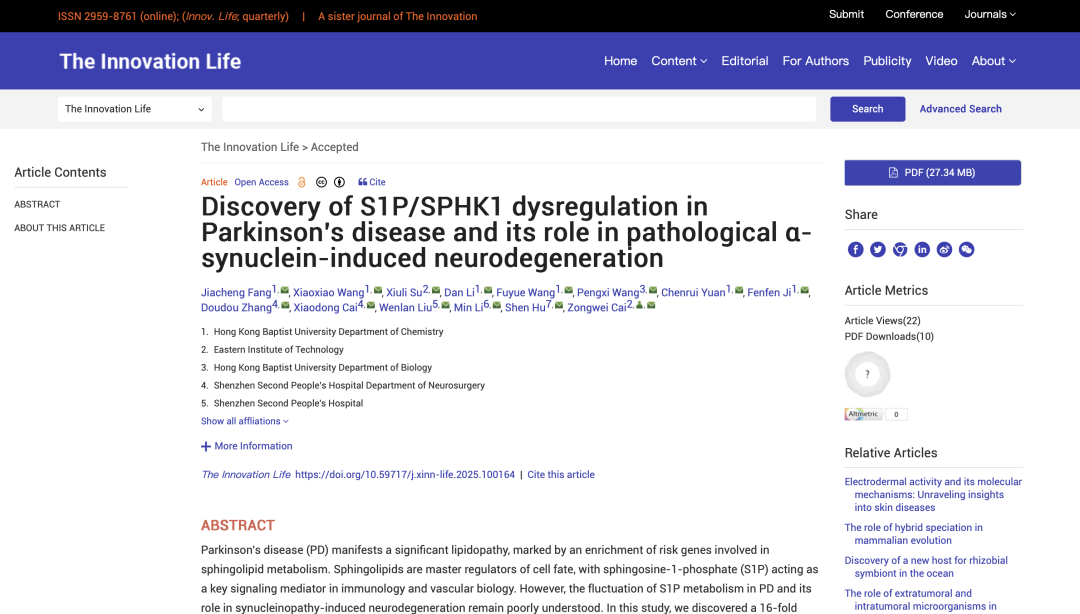Screen dimensions: 1080x614
Task: Click email icon next to Jiacheng Fang
Action: [x=285, y=291]
